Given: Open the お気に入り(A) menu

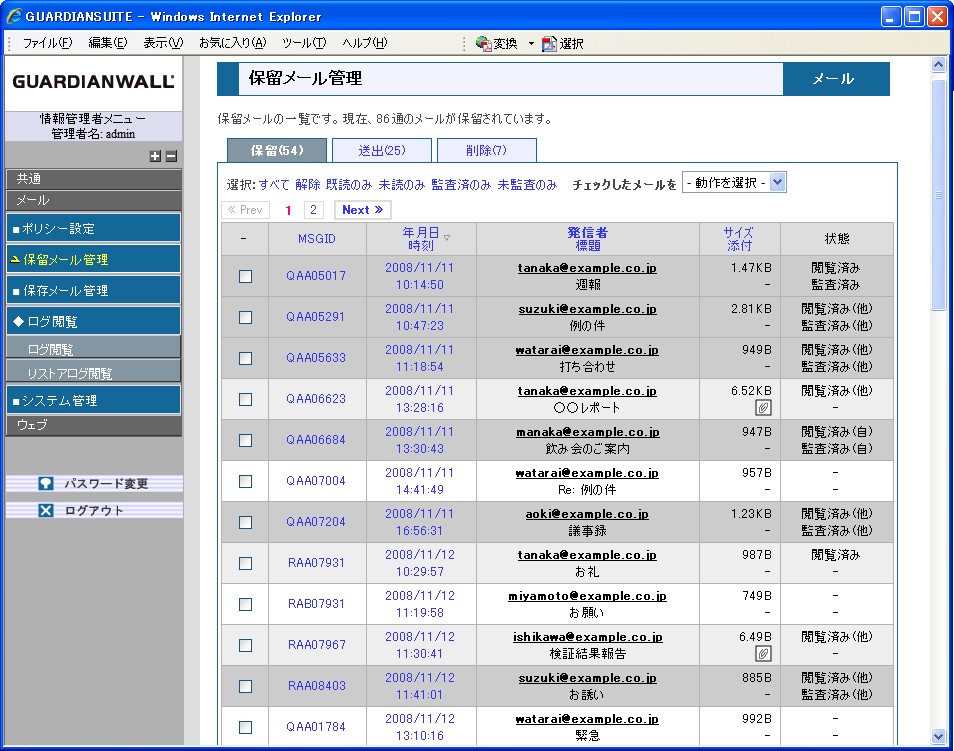Looking at the screenshot, I should coord(232,43).
